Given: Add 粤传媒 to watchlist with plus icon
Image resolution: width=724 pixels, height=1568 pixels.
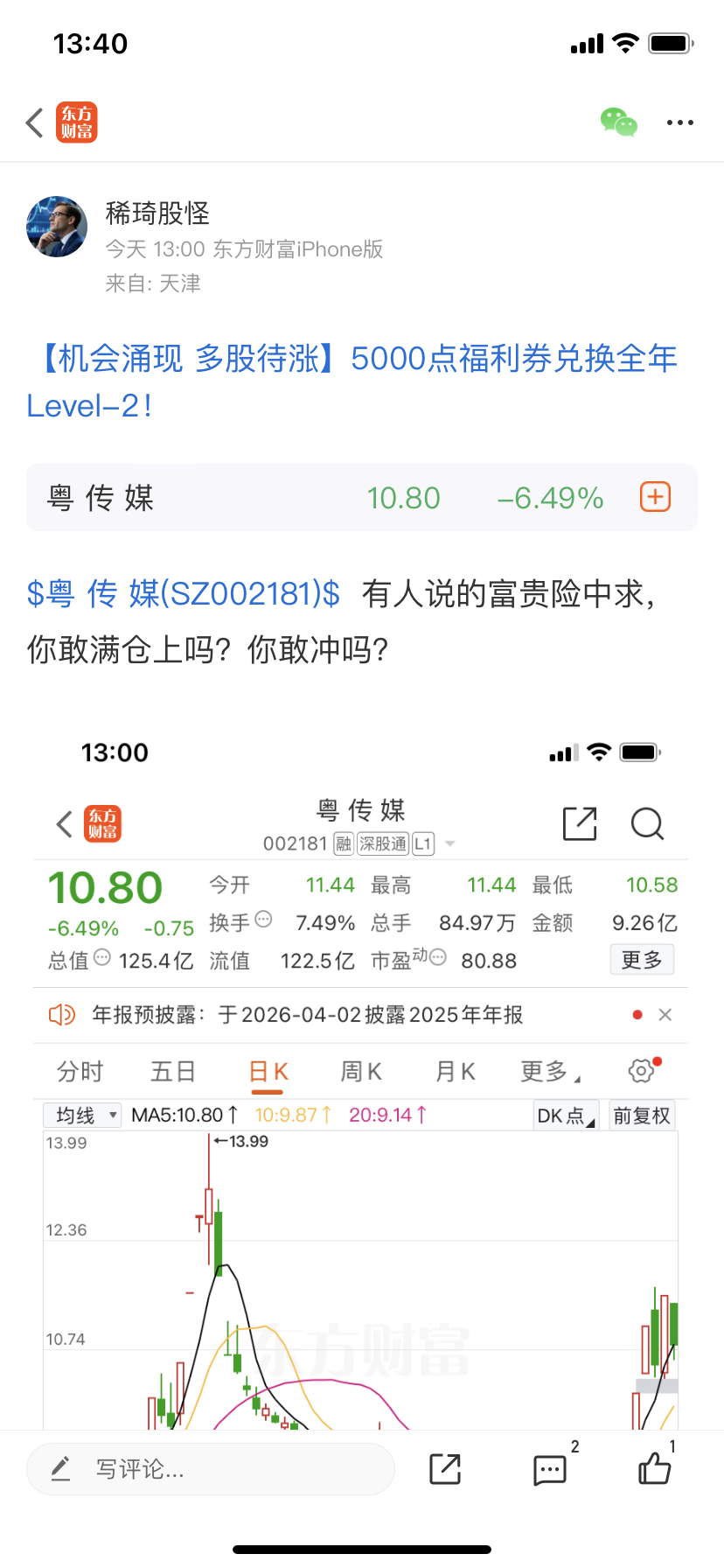Looking at the screenshot, I should 656,497.
